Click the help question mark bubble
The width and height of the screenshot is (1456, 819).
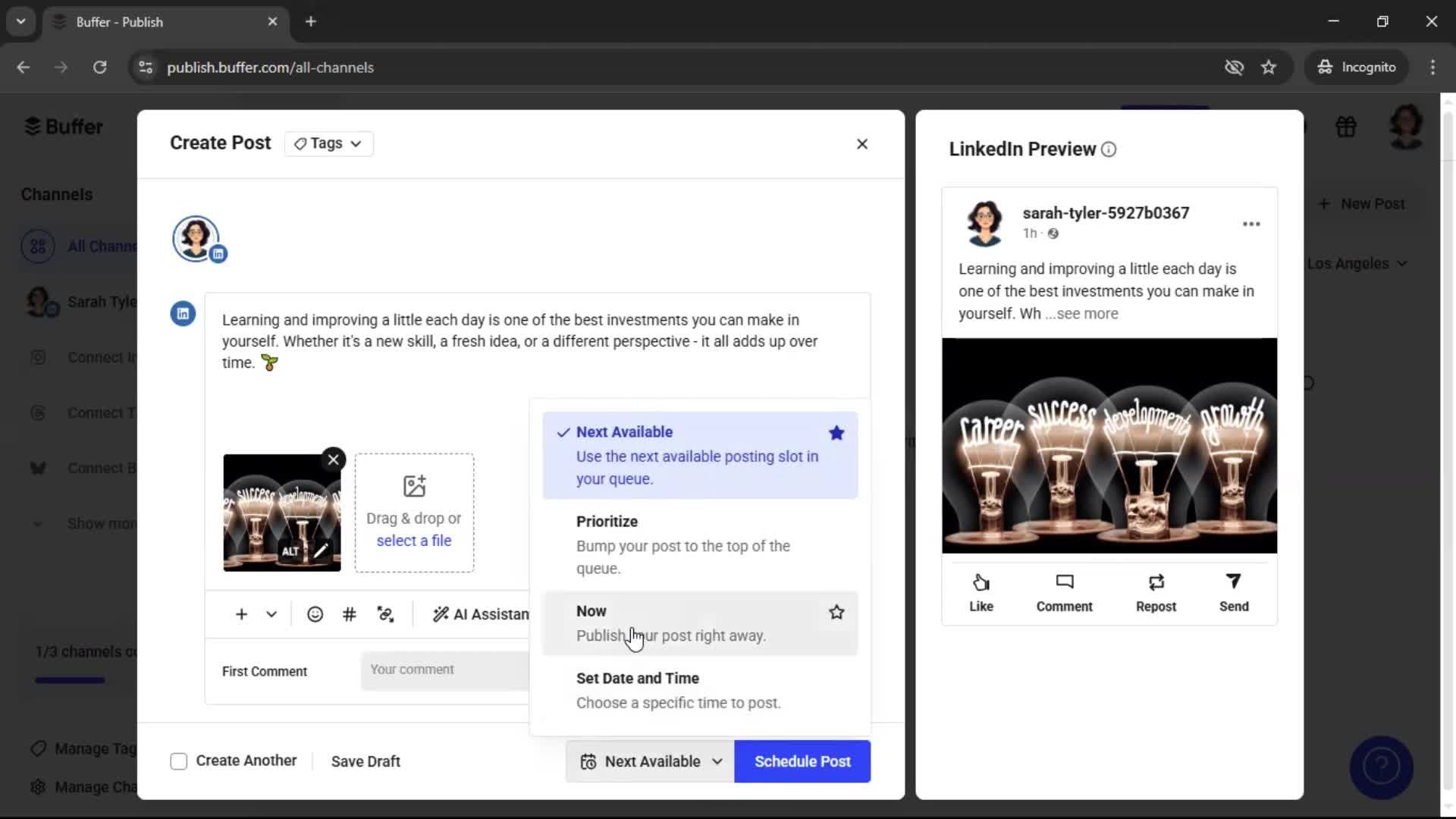click(1380, 767)
